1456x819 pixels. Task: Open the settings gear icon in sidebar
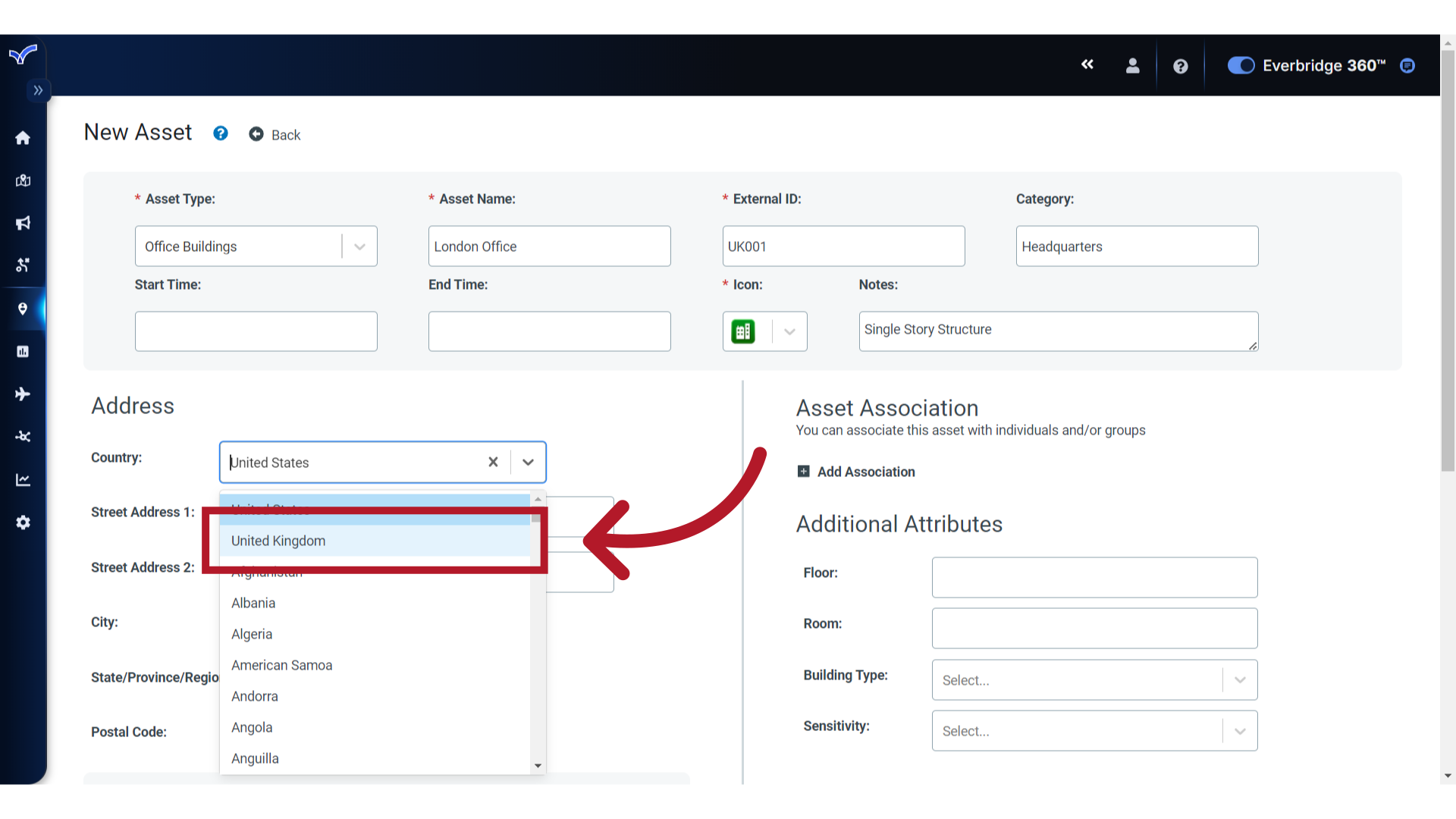point(23,522)
